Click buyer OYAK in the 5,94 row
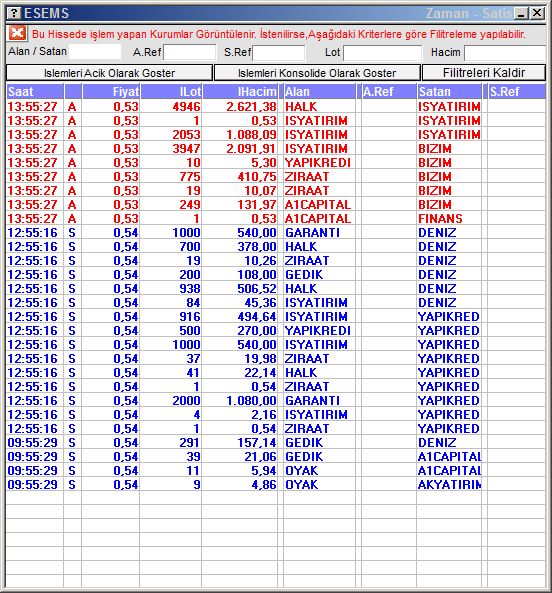Screen dimensions: 552x593 point(301,470)
